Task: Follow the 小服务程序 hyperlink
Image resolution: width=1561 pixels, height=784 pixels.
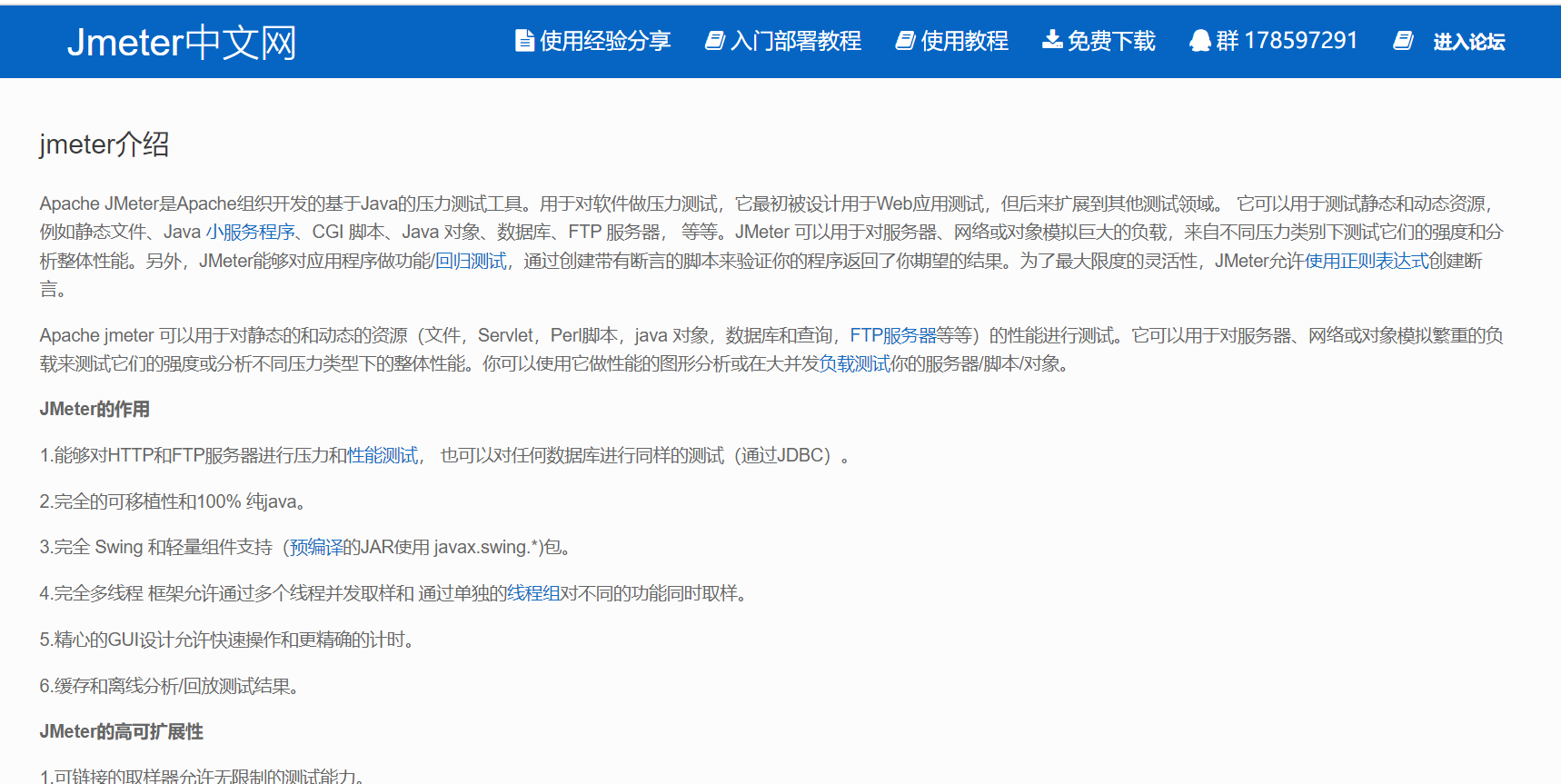Action: click(250, 233)
